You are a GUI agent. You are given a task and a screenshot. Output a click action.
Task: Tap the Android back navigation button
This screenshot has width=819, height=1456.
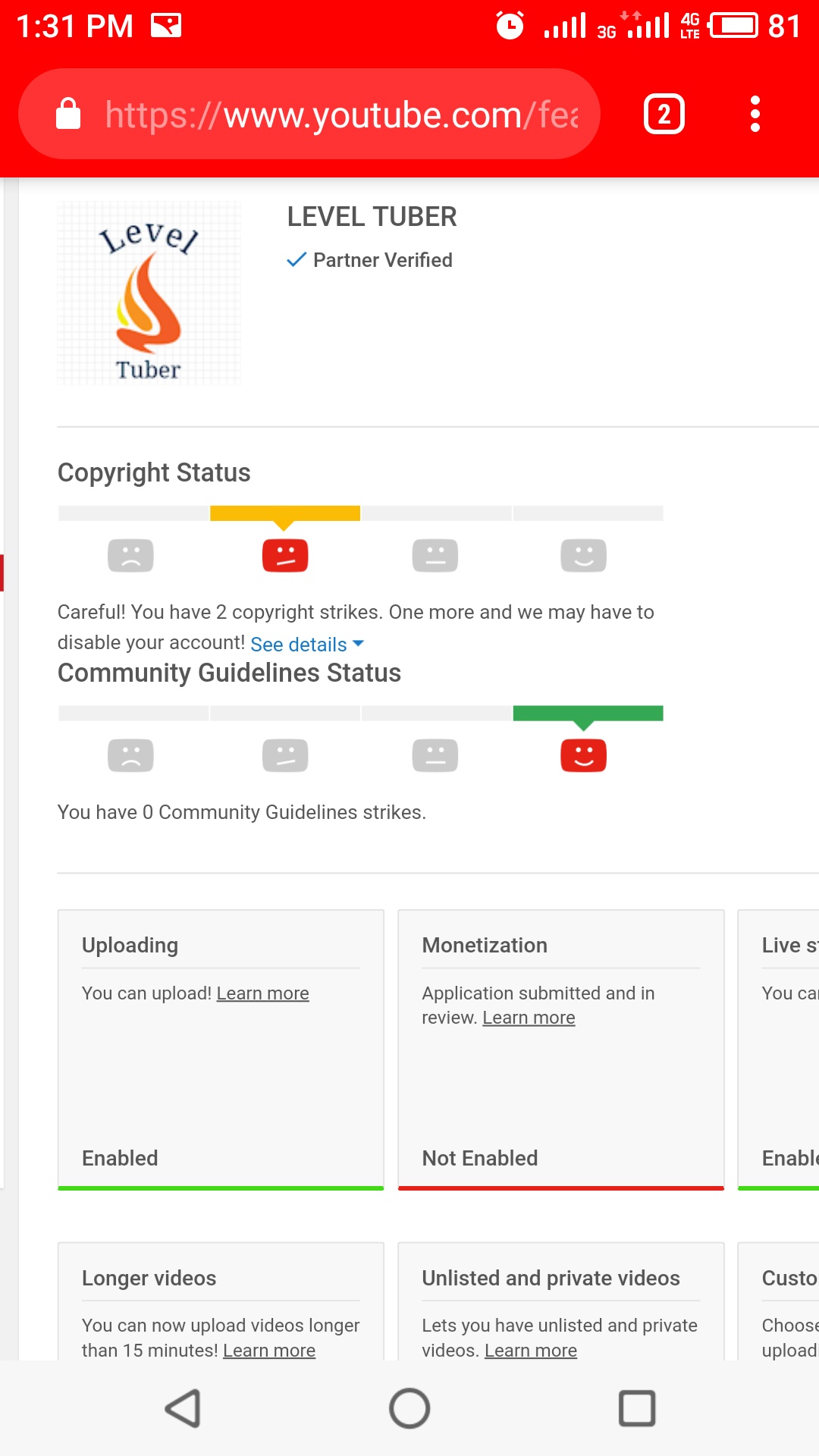(x=183, y=1409)
